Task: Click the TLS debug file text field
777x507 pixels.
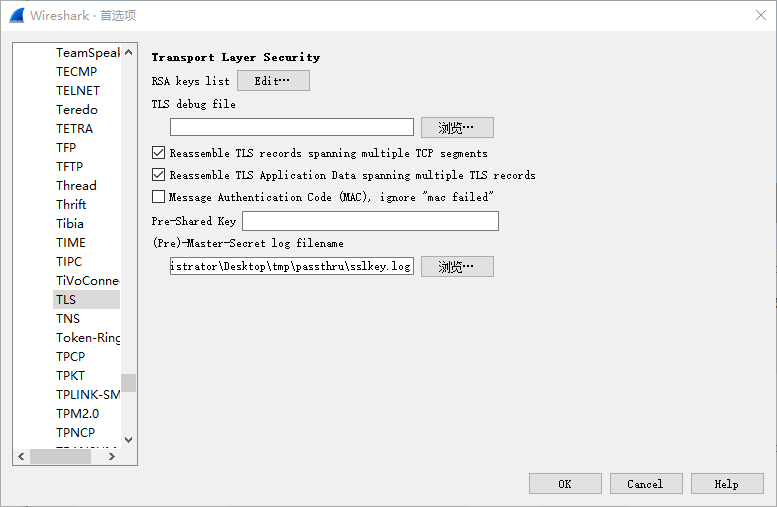Action: click(292, 127)
